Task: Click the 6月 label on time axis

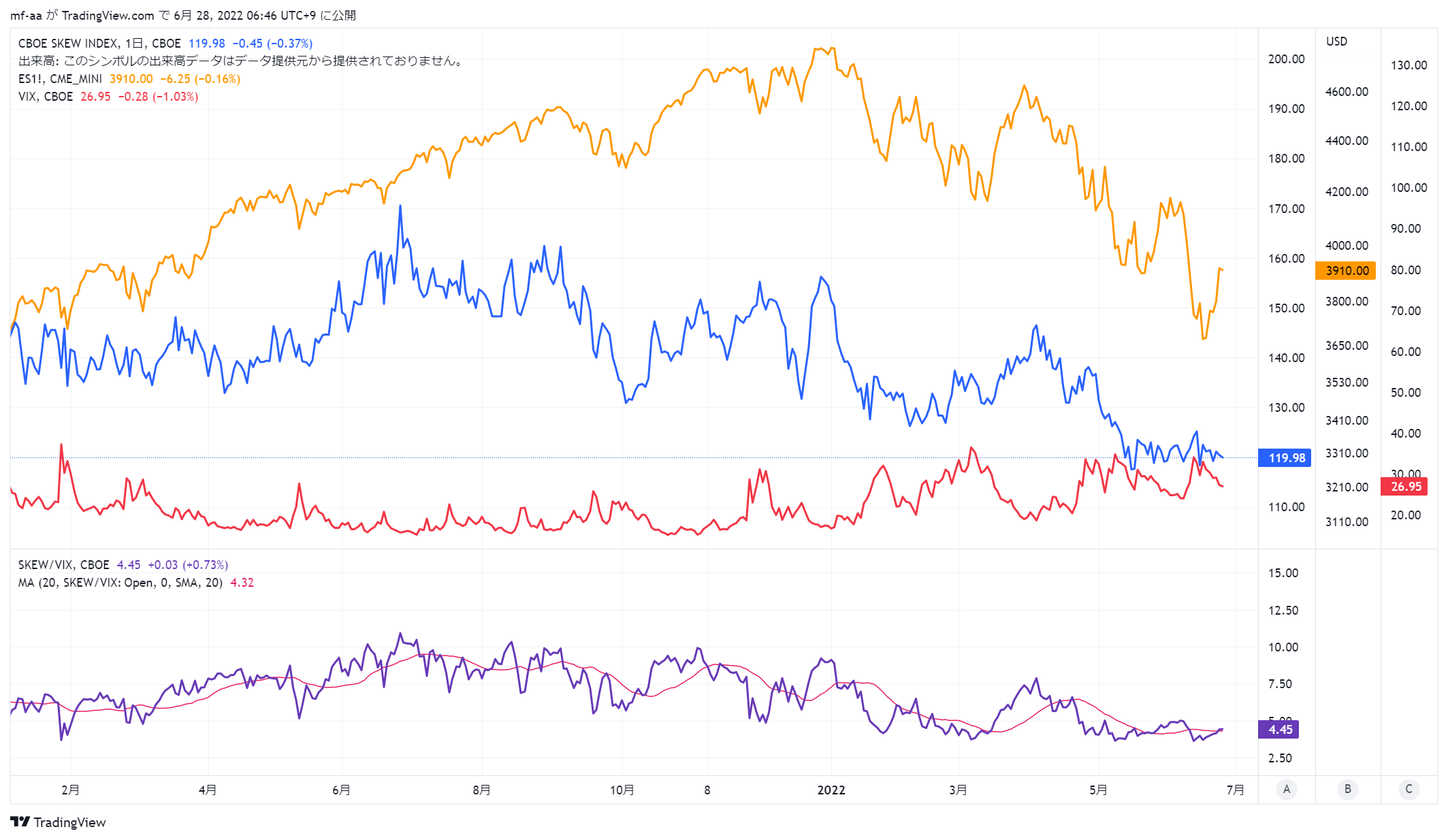Action: click(341, 790)
